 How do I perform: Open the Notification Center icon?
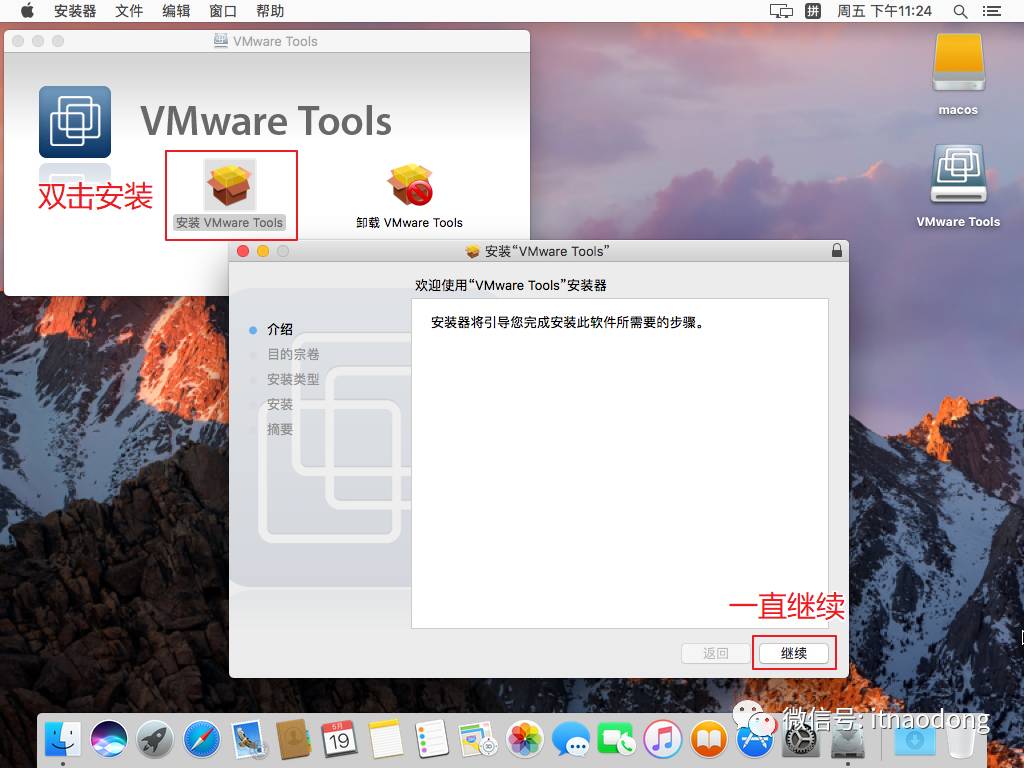point(992,11)
